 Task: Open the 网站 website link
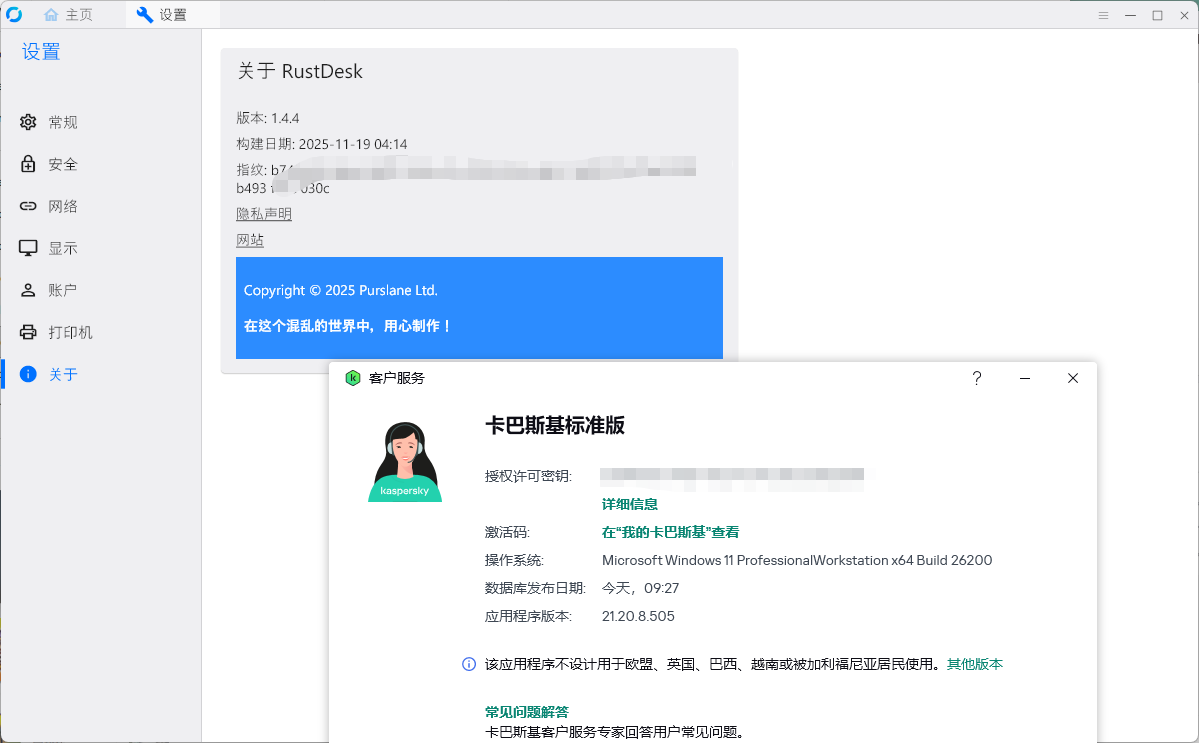(250, 240)
